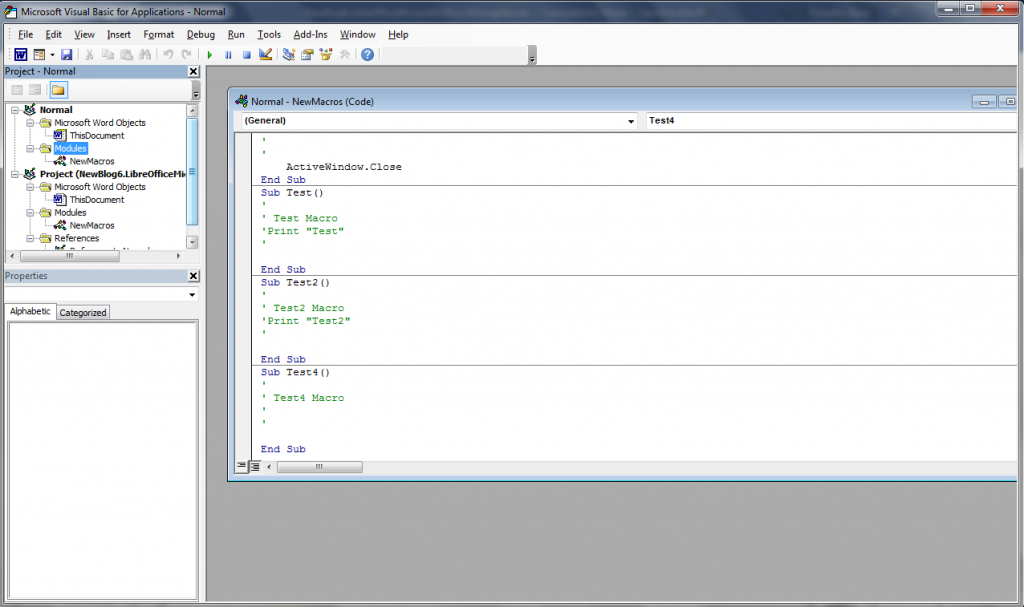
Task: Select NewMacros in NewBlog6 project
Action: 92,225
